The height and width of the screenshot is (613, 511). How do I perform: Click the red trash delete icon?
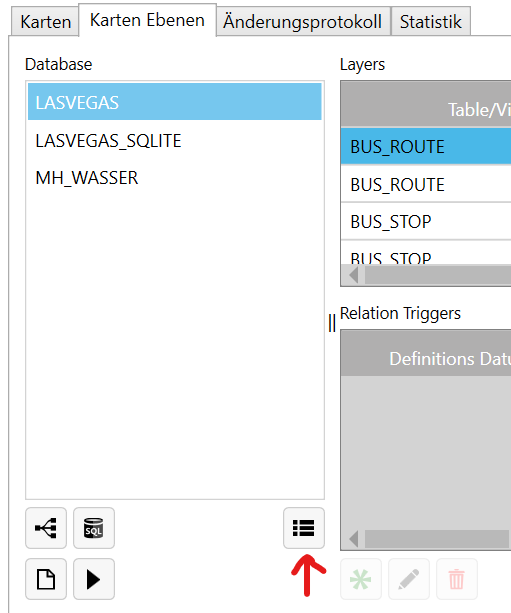(457, 579)
